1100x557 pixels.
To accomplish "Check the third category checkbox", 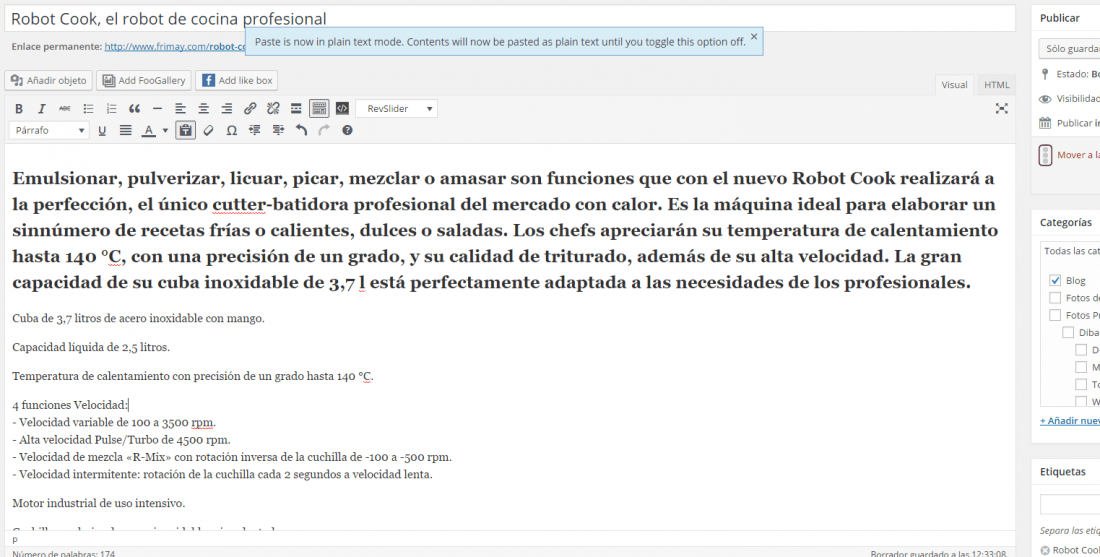I will (1055, 315).
